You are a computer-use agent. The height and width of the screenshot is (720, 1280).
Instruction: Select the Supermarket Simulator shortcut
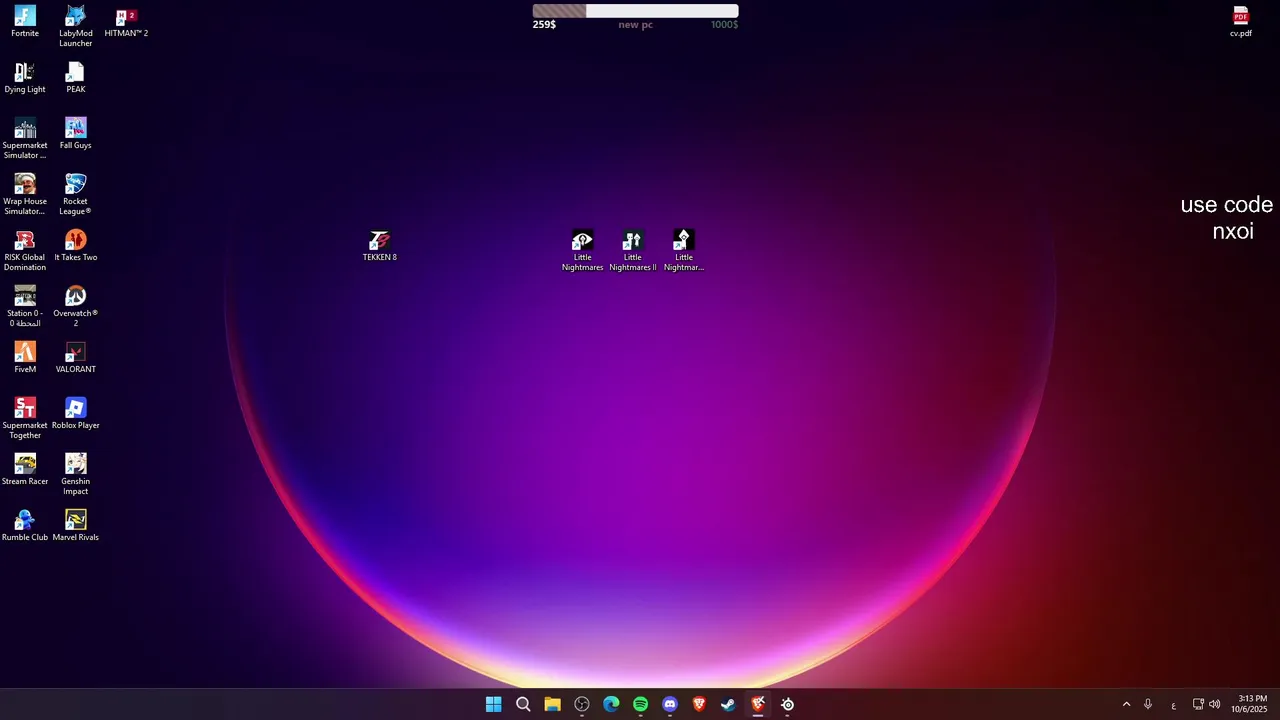25,139
